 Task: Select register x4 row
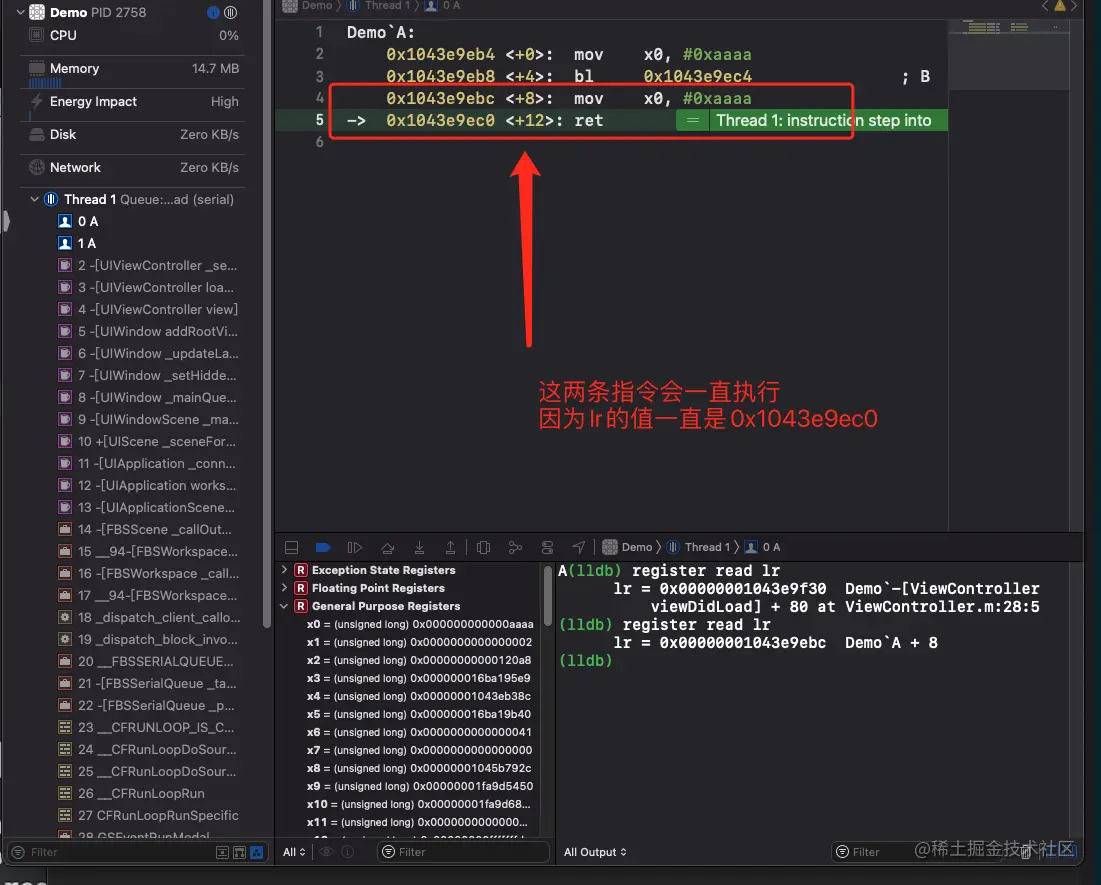[418, 696]
